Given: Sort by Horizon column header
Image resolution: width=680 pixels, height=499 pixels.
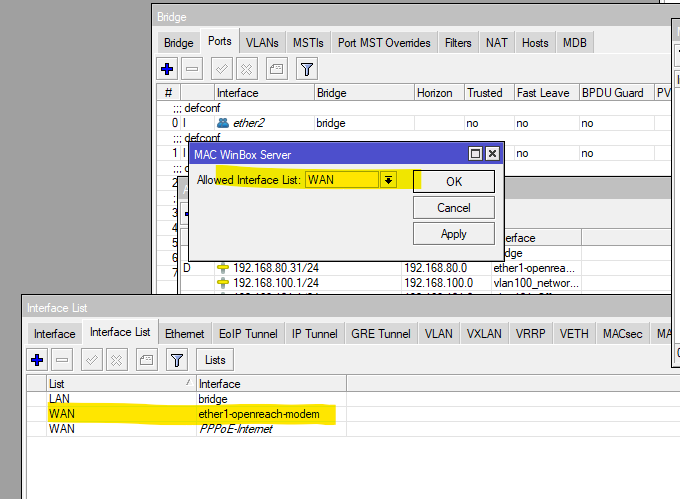Looking at the screenshot, I should click(439, 93).
